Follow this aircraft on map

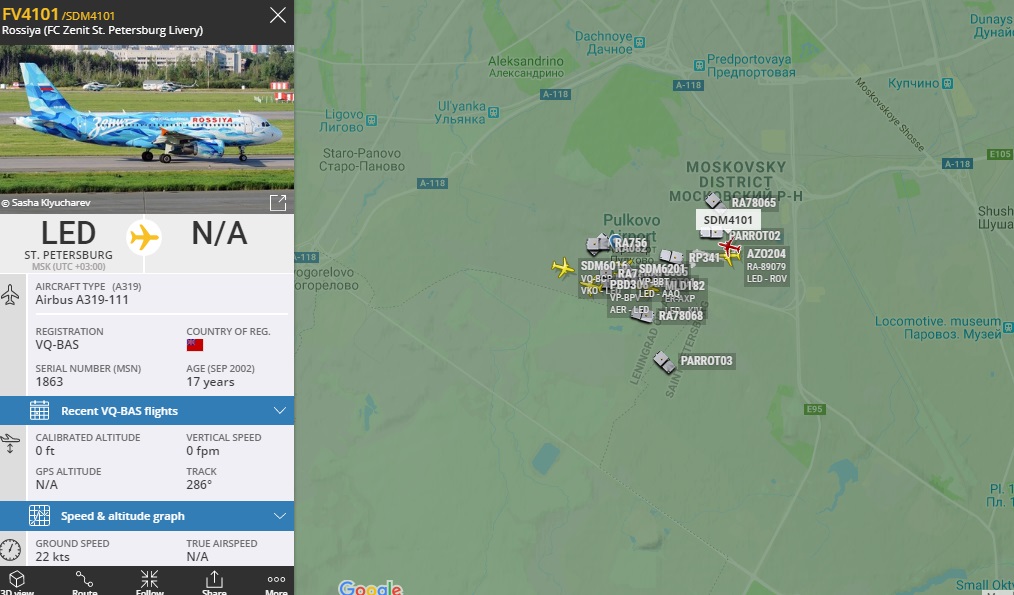(149, 582)
